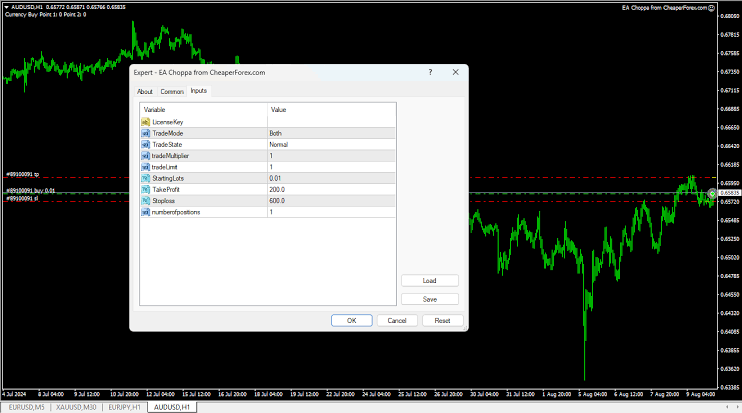The height and width of the screenshot is (413, 742).
Task: Click the numberofpositions value cell
Action: pos(331,212)
